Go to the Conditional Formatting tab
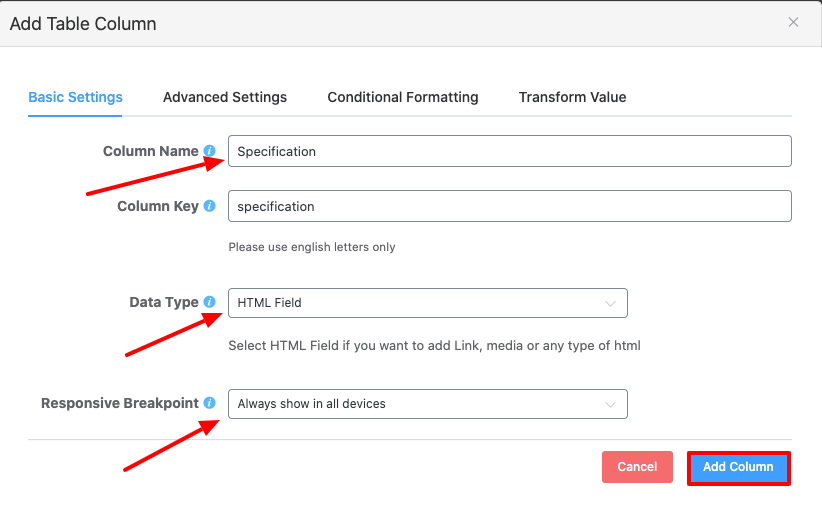The height and width of the screenshot is (522, 822). point(403,97)
